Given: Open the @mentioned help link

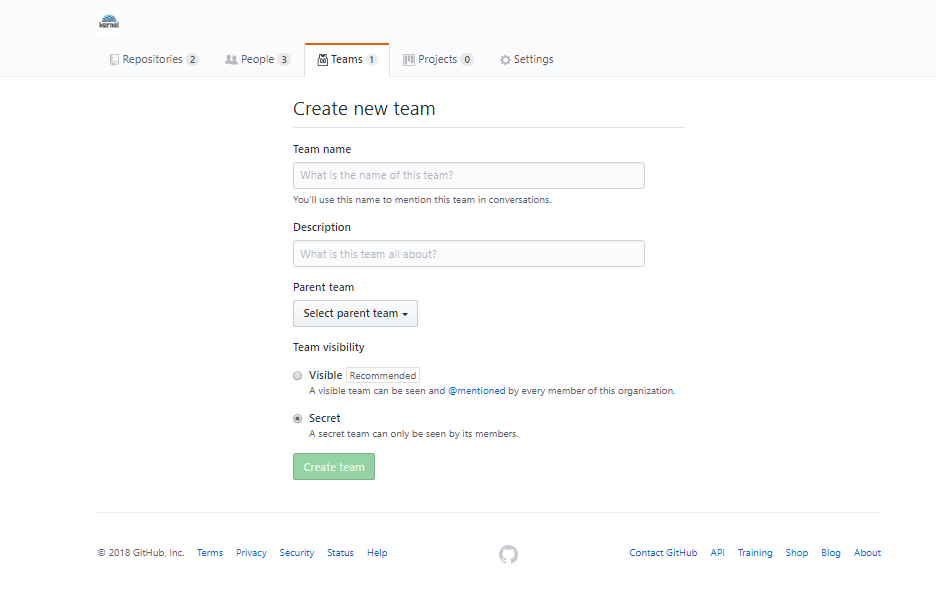Looking at the screenshot, I should [476, 391].
